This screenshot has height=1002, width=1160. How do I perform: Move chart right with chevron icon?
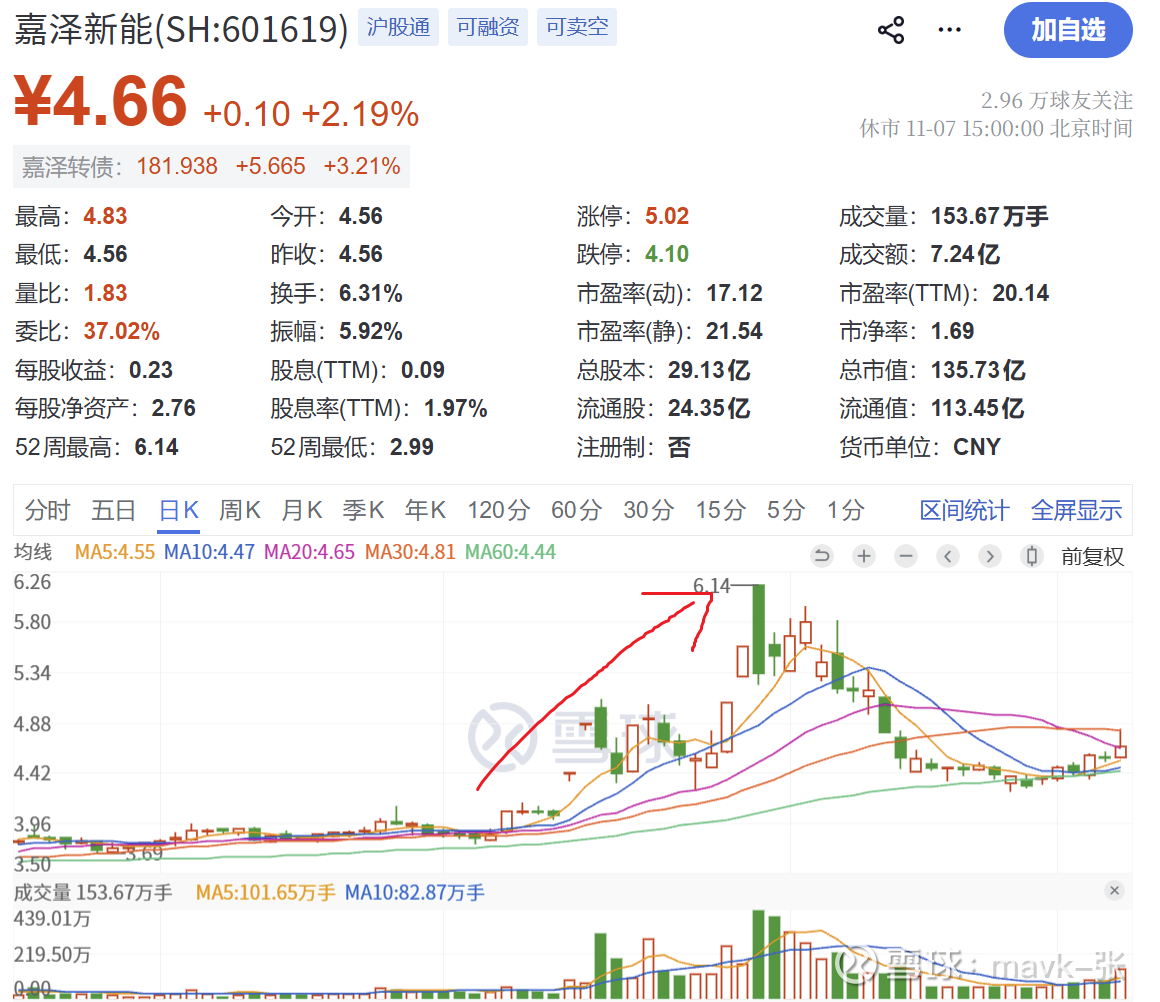[x=990, y=556]
